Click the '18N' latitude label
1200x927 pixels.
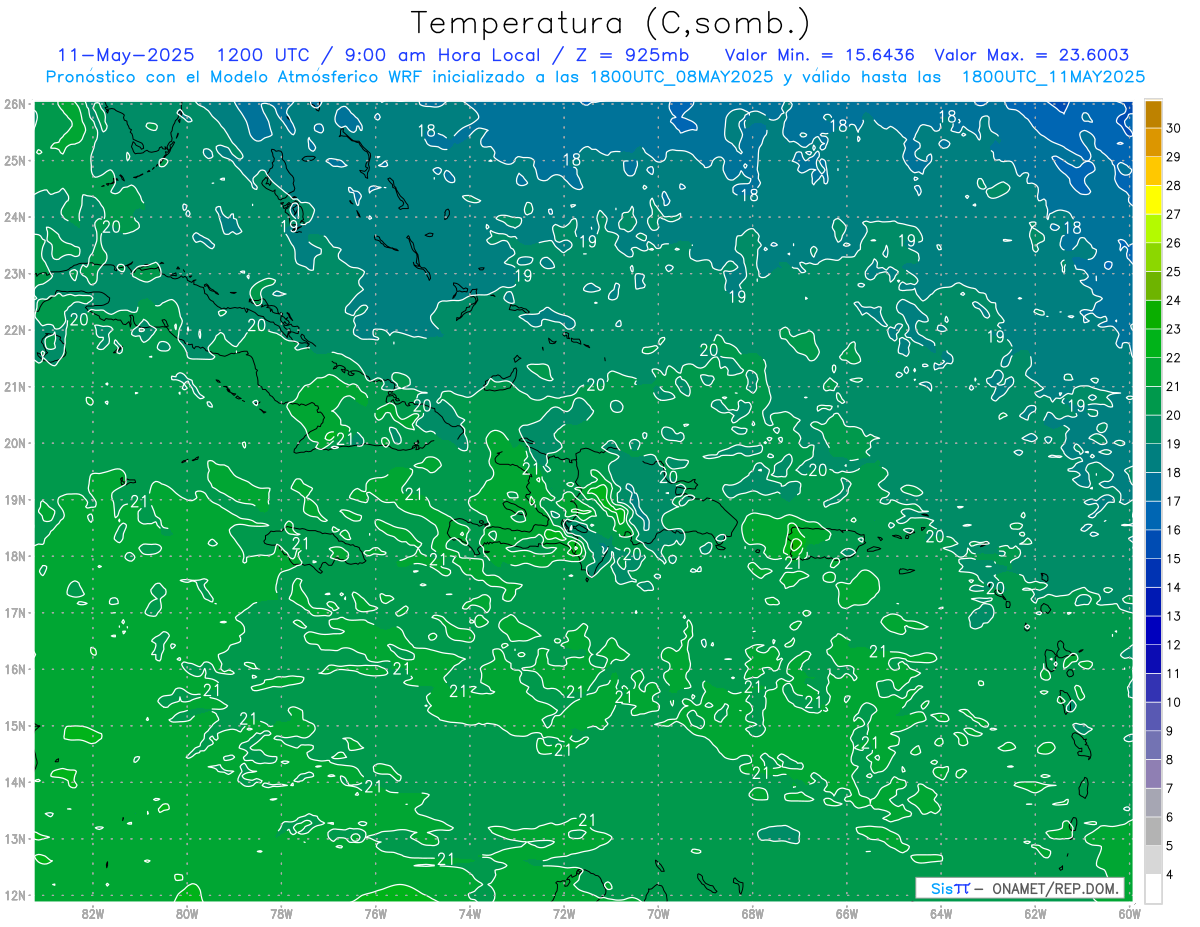pyautogui.click(x=15, y=556)
